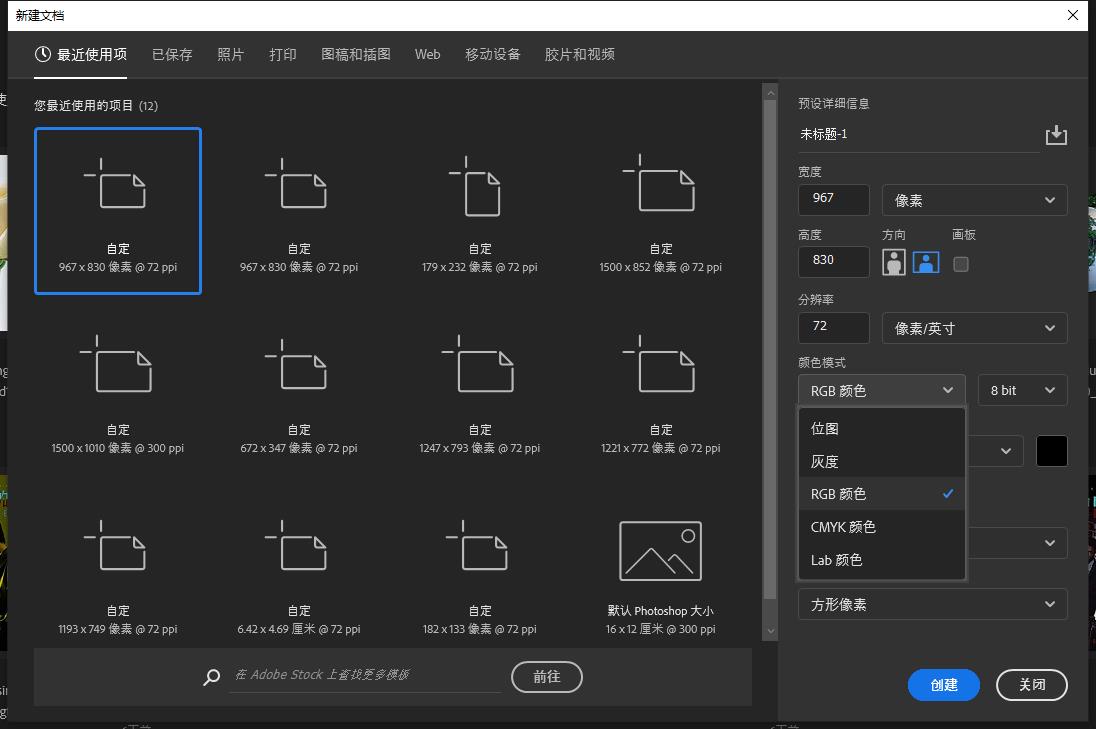Click the 创建 button

(944, 684)
